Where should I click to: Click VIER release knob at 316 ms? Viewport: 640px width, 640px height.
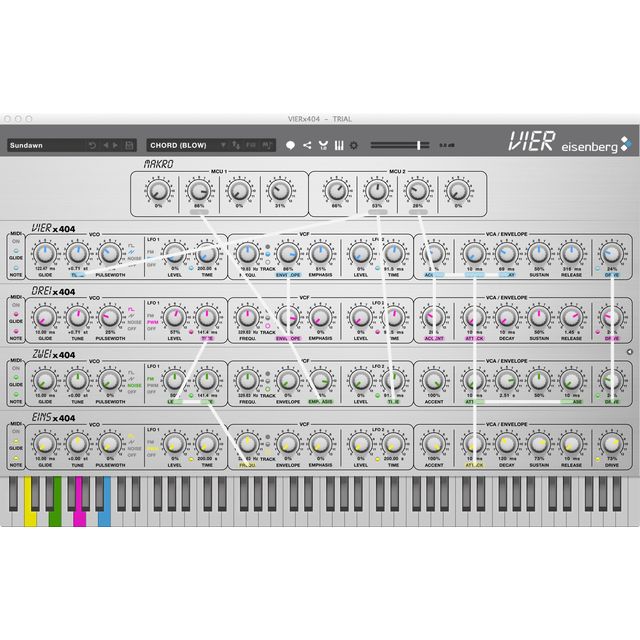coord(571,253)
